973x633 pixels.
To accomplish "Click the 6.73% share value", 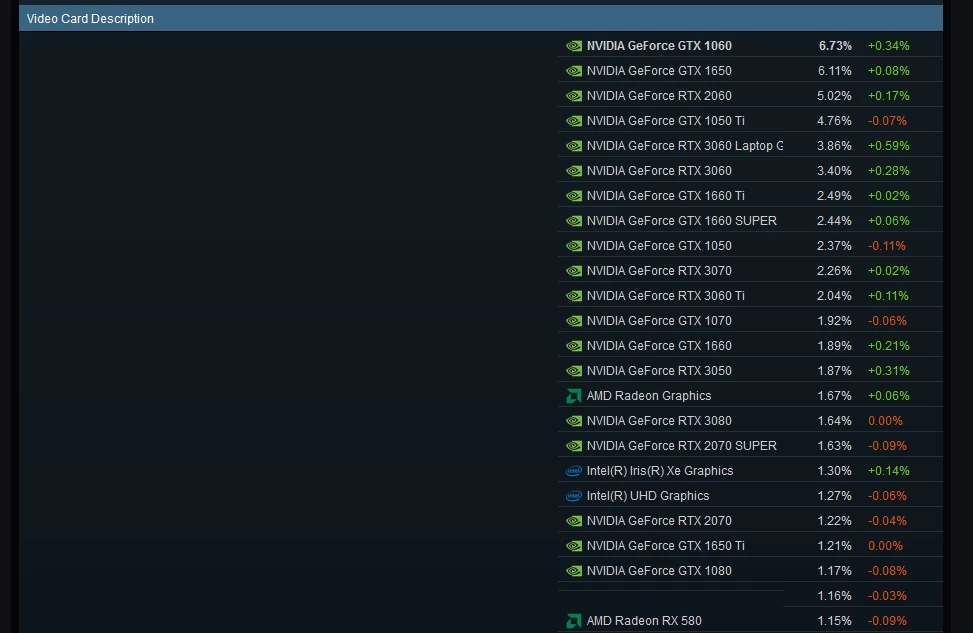I will (x=835, y=46).
